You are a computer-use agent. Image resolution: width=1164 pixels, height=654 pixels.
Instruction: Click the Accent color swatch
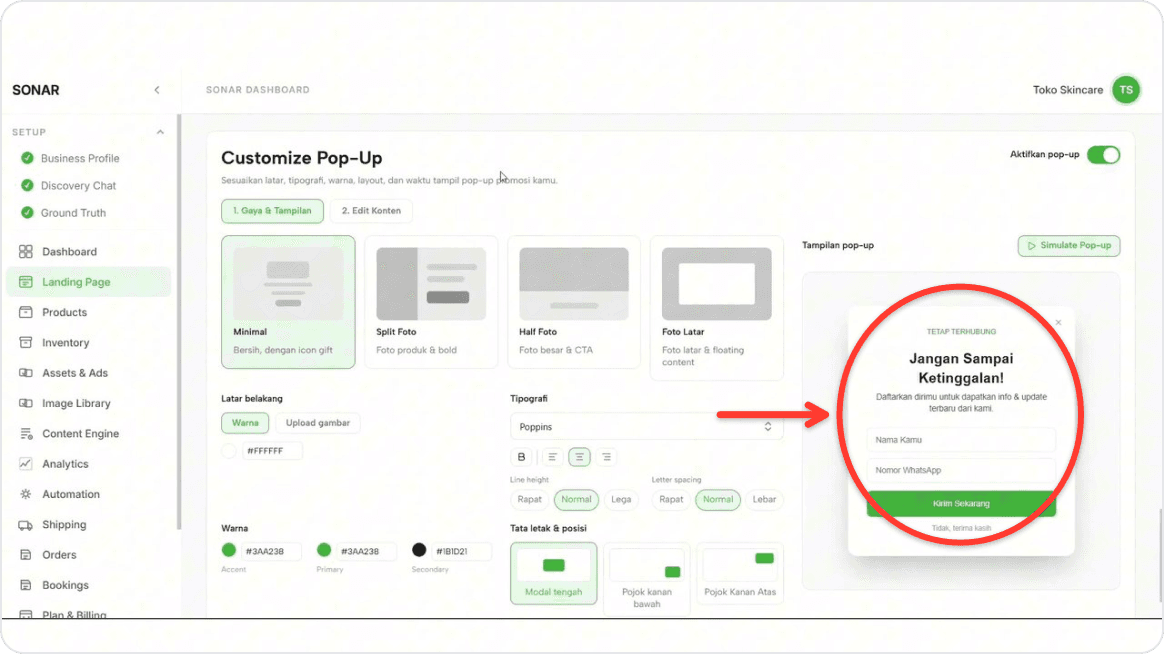[229, 550]
